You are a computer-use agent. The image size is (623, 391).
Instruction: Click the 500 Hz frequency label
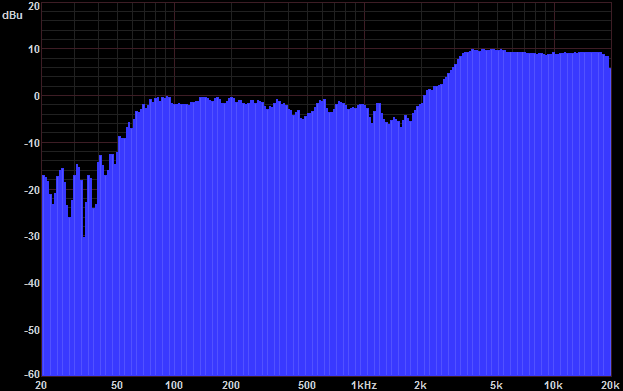[x=307, y=385]
